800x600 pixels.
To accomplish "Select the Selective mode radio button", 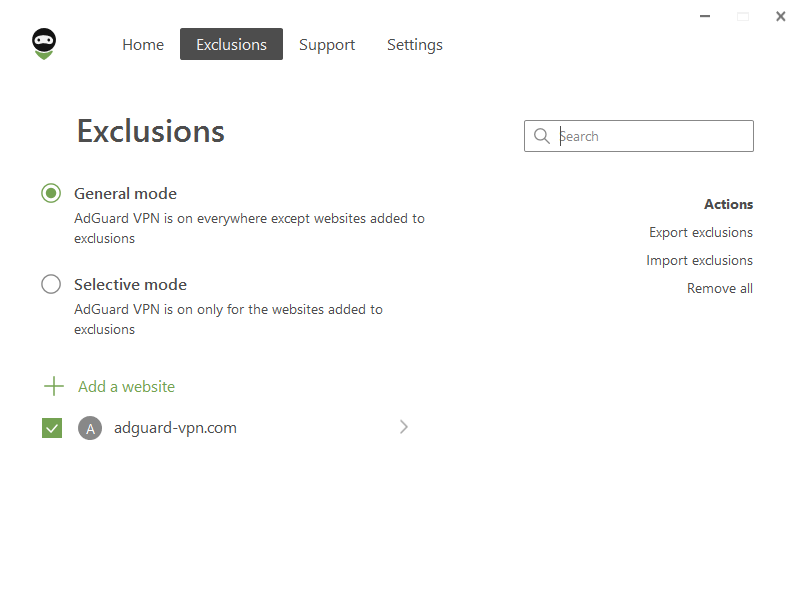I will coord(51,284).
